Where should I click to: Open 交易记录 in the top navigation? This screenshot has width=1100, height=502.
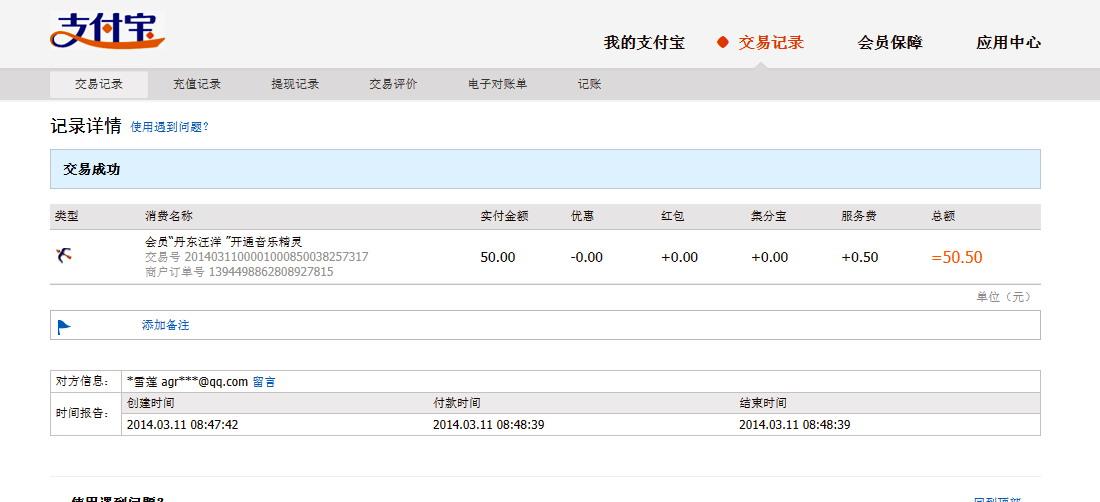(771, 43)
